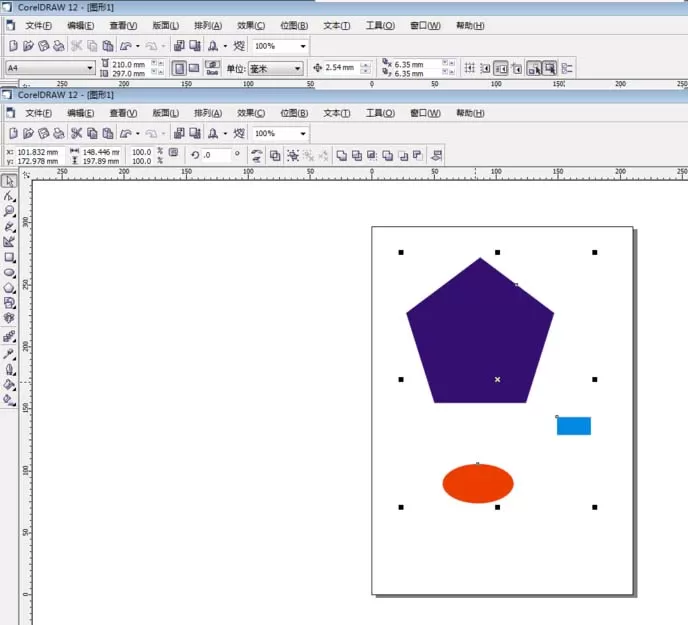This screenshot has height=625, width=688.
Task: Click New document icon in lower window toolbar
Action: point(13,133)
